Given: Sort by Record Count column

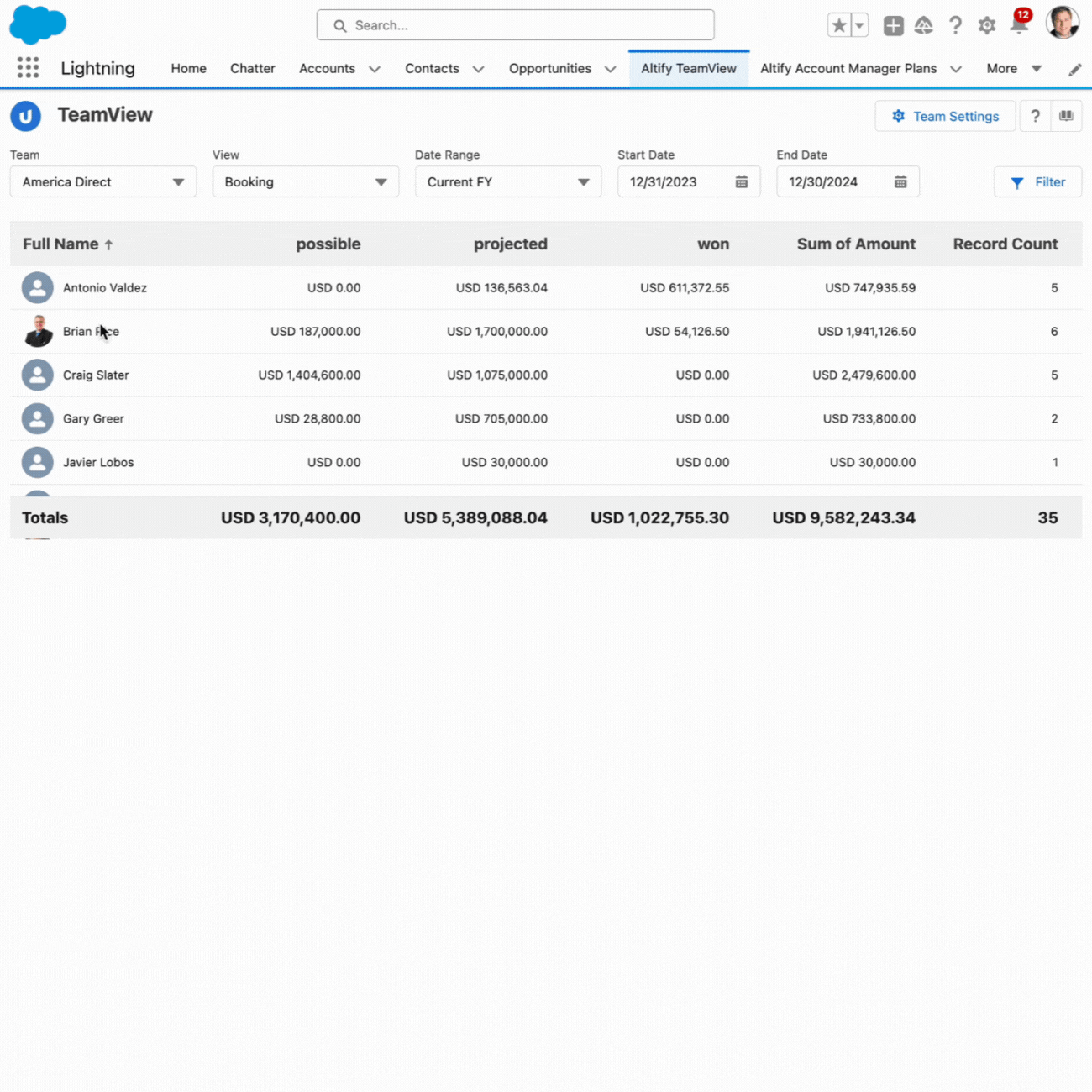Looking at the screenshot, I should click(x=1005, y=244).
